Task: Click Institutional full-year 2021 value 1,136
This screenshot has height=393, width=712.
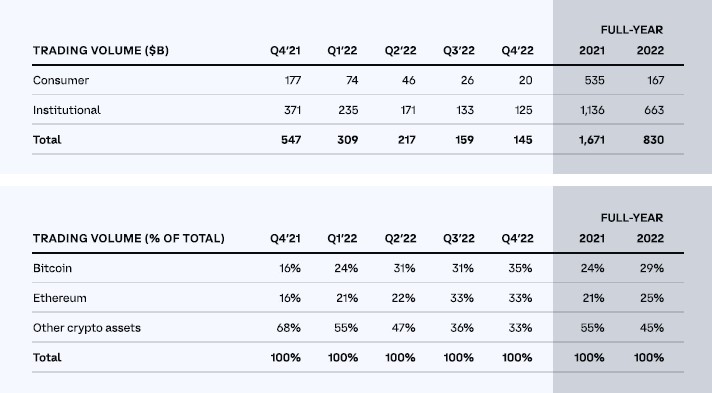Action: point(592,110)
